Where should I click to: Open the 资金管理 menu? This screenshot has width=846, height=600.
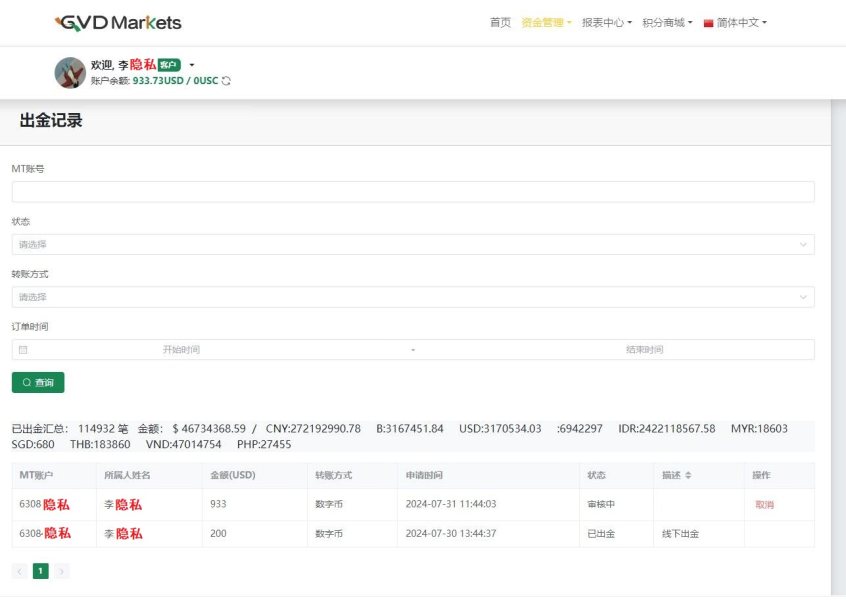tap(545, 23)
